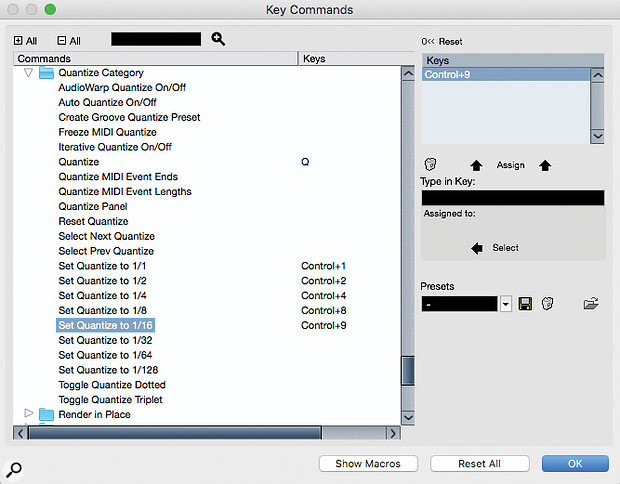Screen dimensions: 620x484
Task: Click the left up-arrow beside Assign
Action: (x=476, y=165)
